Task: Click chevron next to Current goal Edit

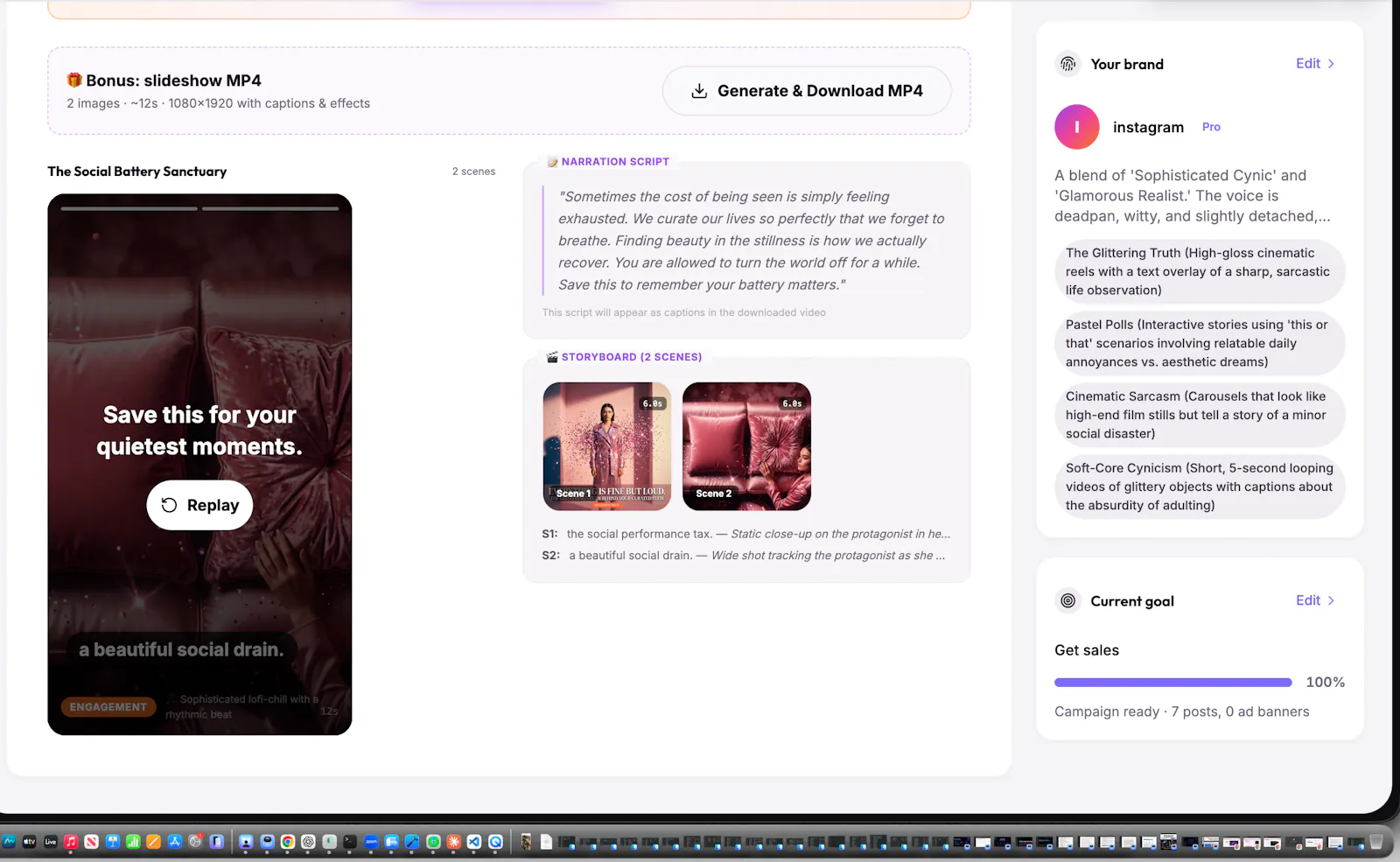Action: pyautogui.click(x=1331, y=600)
